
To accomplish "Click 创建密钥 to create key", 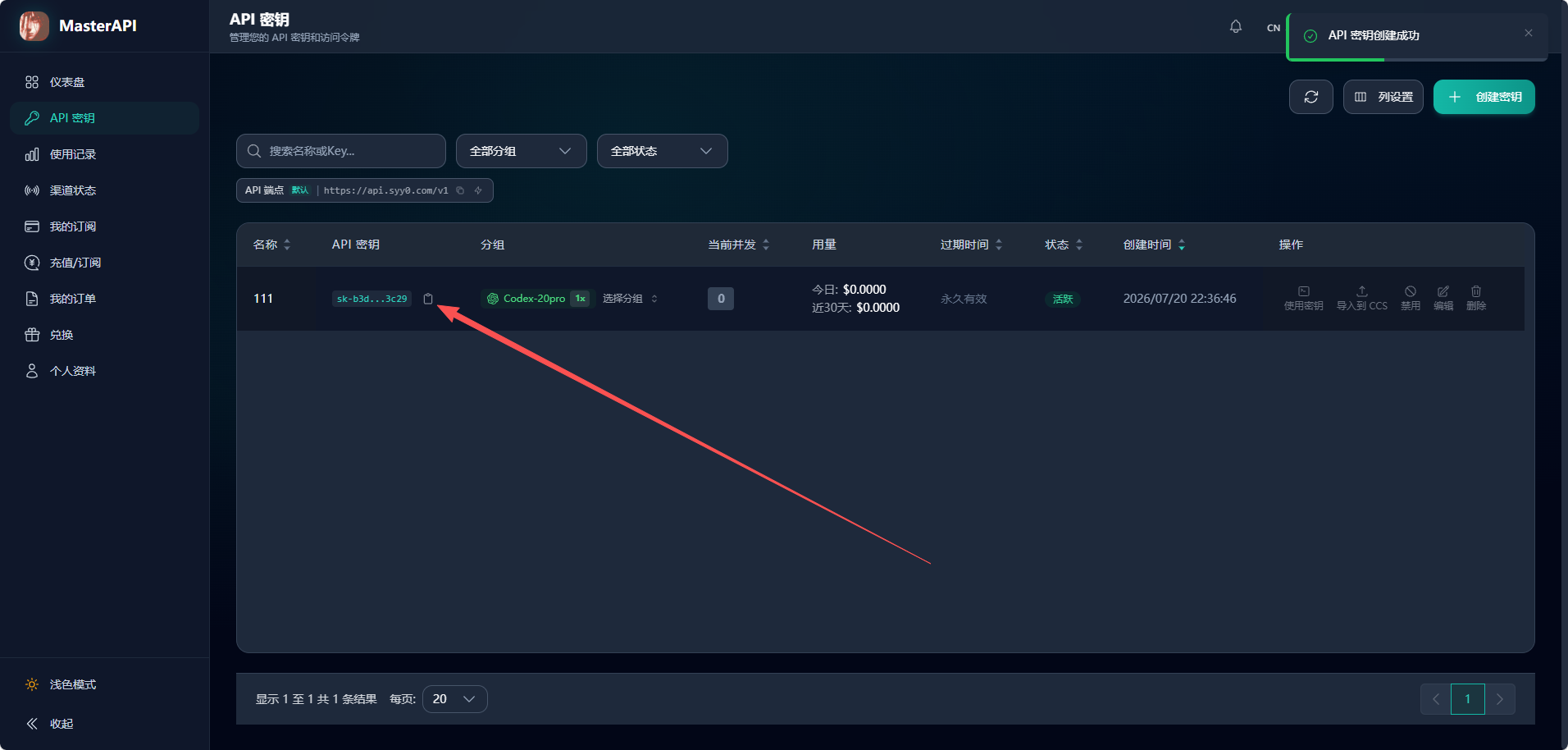I will pyautogui.click(x=1484, y=97).
